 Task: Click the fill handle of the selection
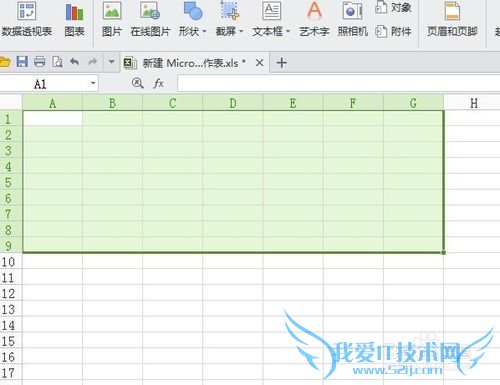click(x=444, y=253)
